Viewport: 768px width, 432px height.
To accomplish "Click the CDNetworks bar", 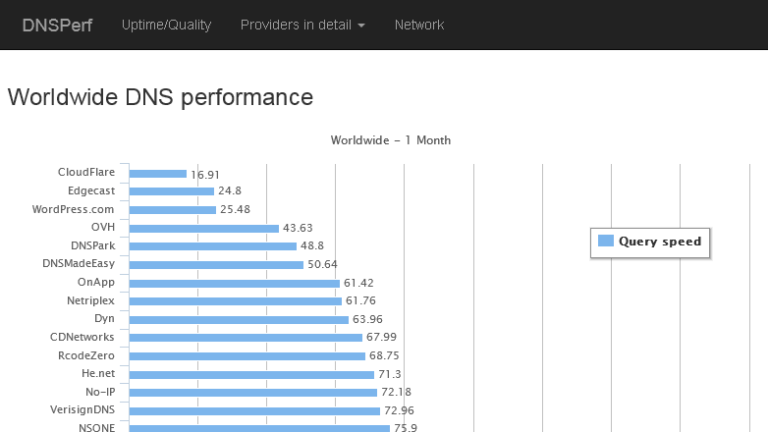I will click(245, 337).
